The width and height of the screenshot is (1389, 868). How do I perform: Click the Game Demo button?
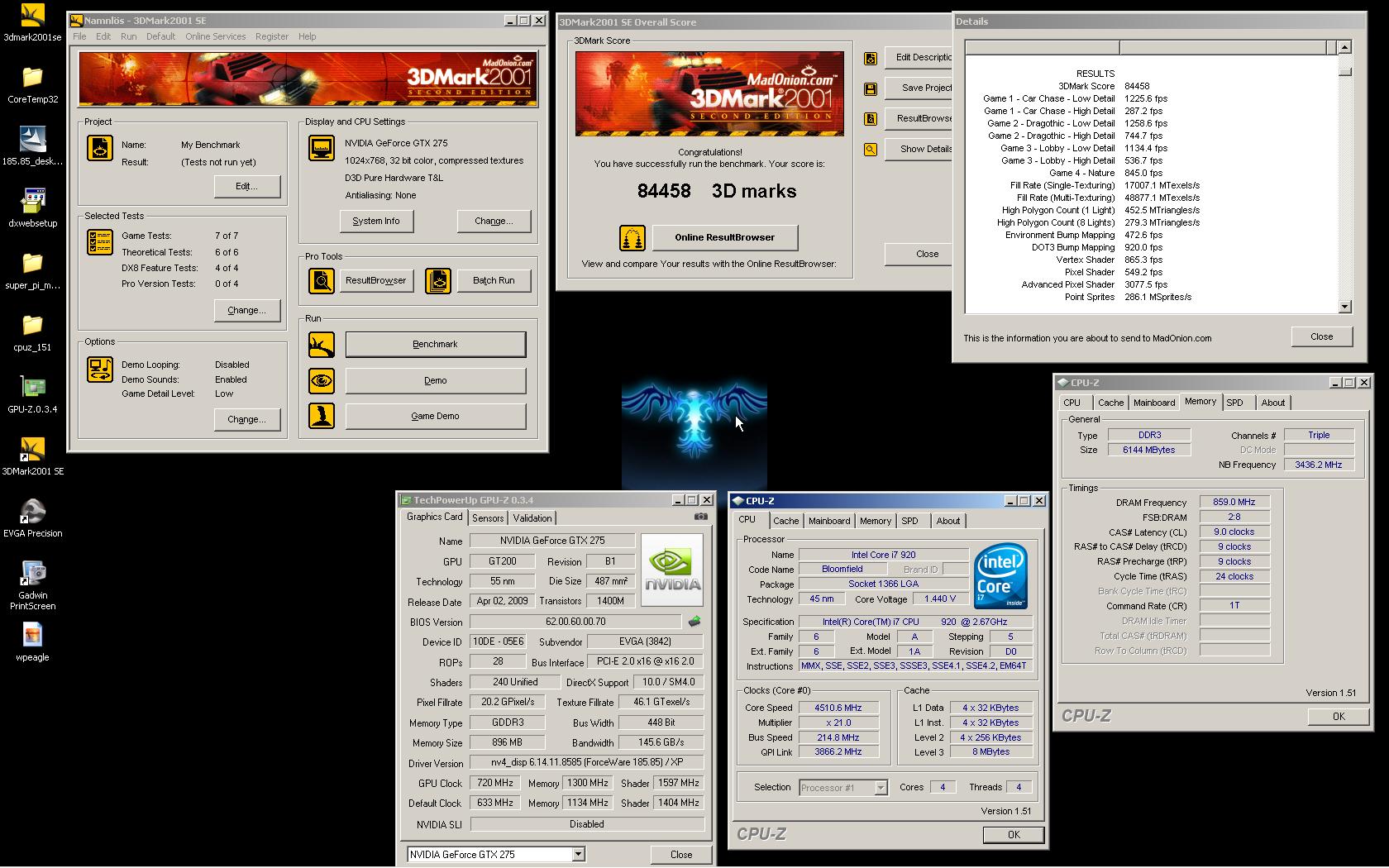coord(435,416)
